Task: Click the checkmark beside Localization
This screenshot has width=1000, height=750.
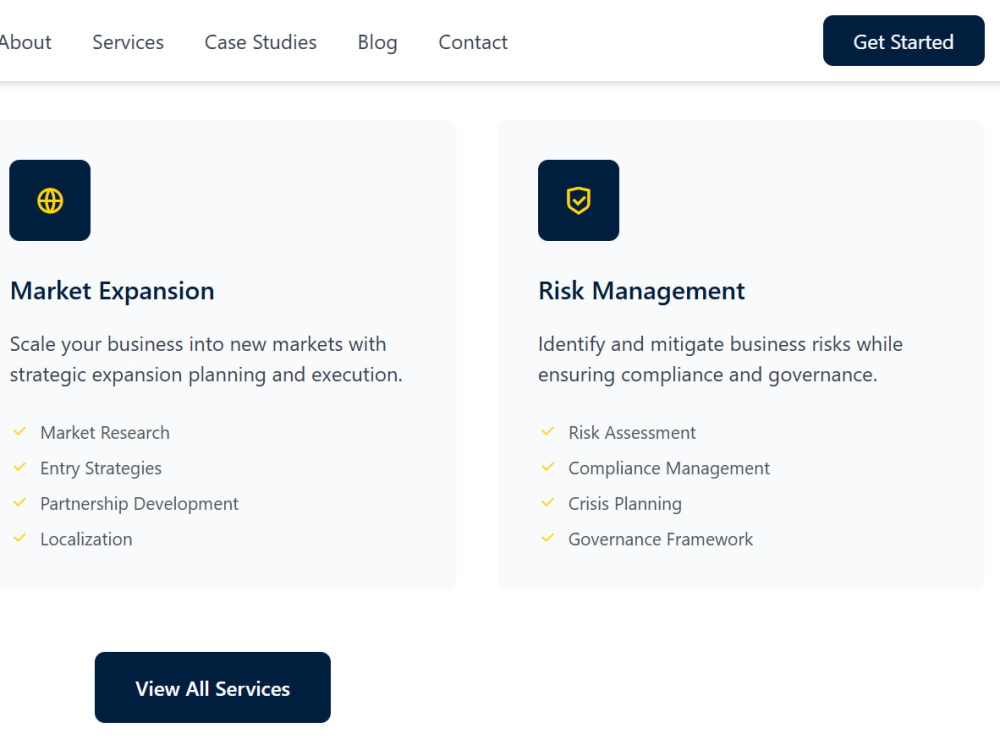Action: pyautogui.click(x=20, y=538)
